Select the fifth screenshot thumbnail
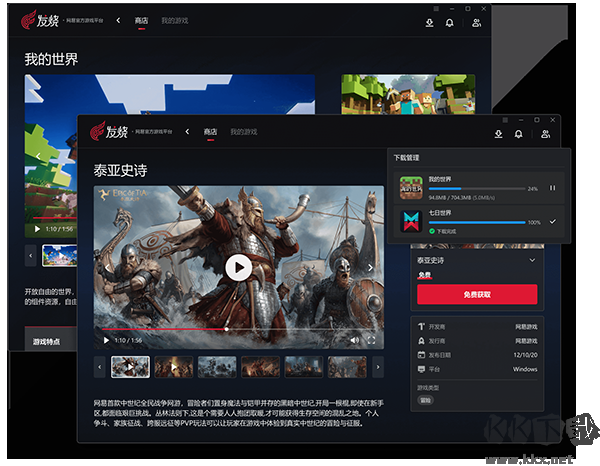 tap(303, 367)
